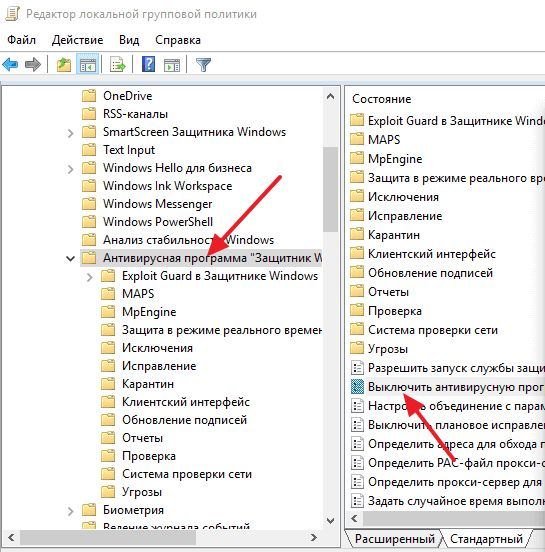This screenshot has height=552, width=545.
Task: Select policy Задать случайное время выполнения
Action: (447, 501)
